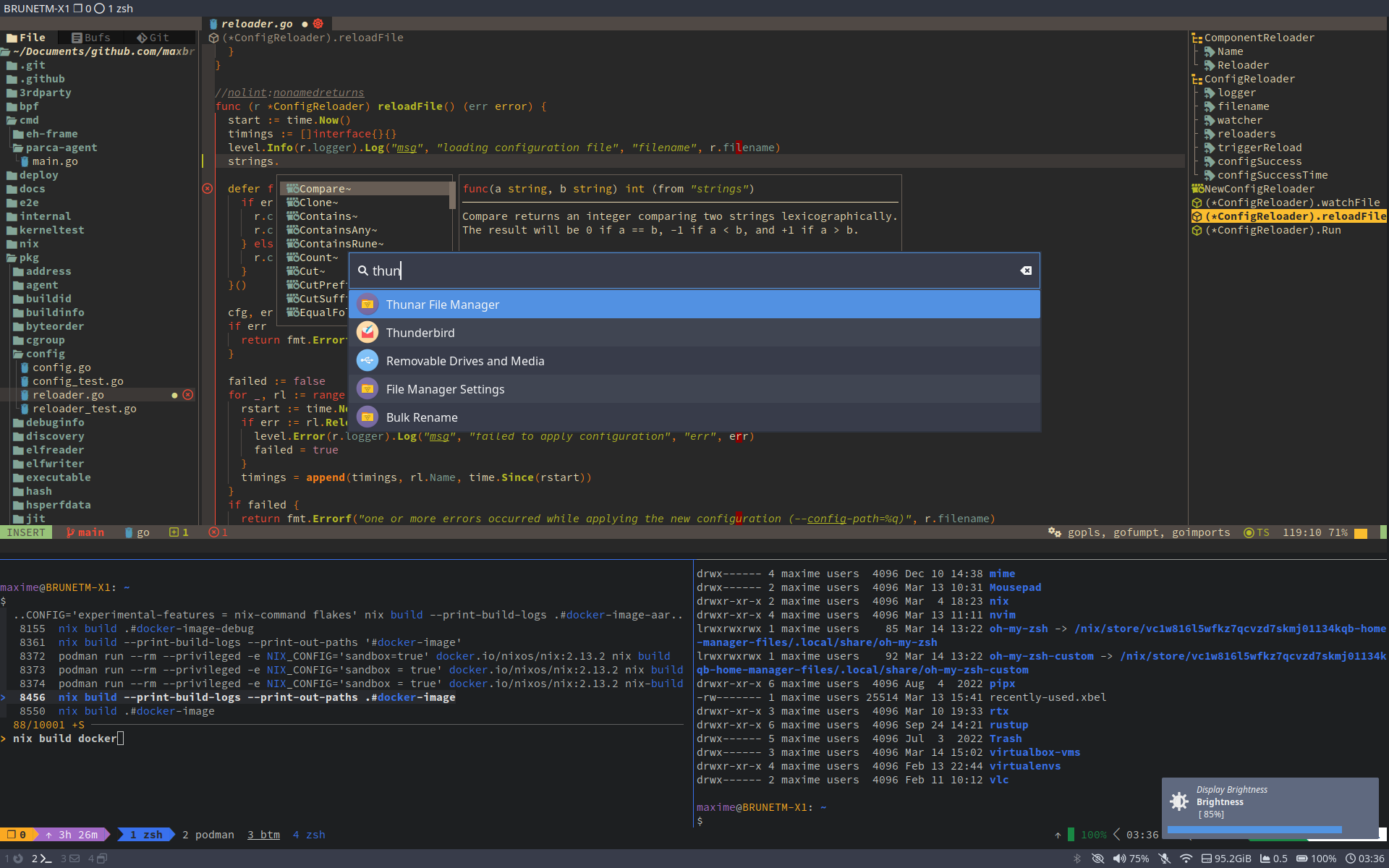This screenshot has width=1389, height=868.
Task: Click the wifi icon in system tray
Action: (x=1186, y=859)
